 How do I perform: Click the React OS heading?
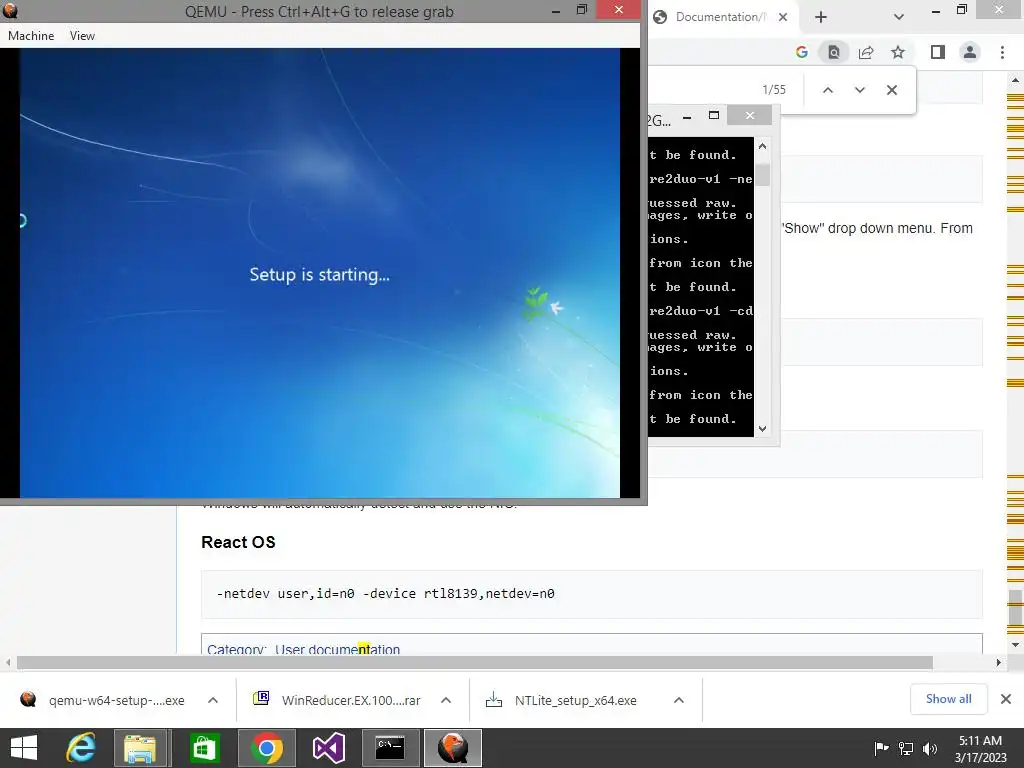238,542
